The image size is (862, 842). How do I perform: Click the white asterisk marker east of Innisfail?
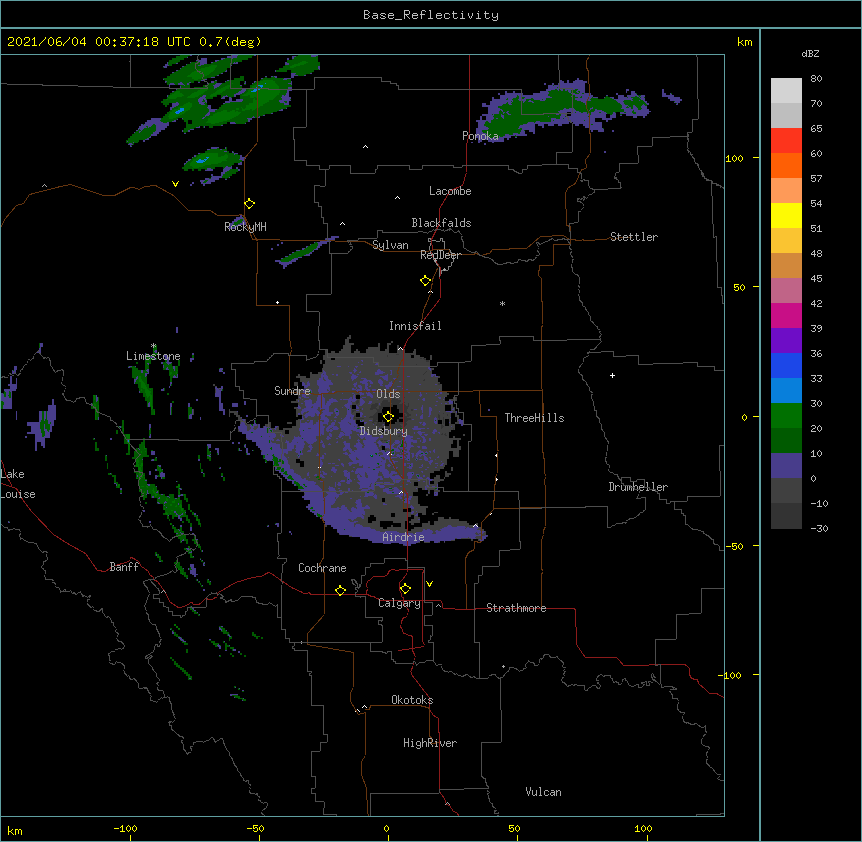point(502,303)
